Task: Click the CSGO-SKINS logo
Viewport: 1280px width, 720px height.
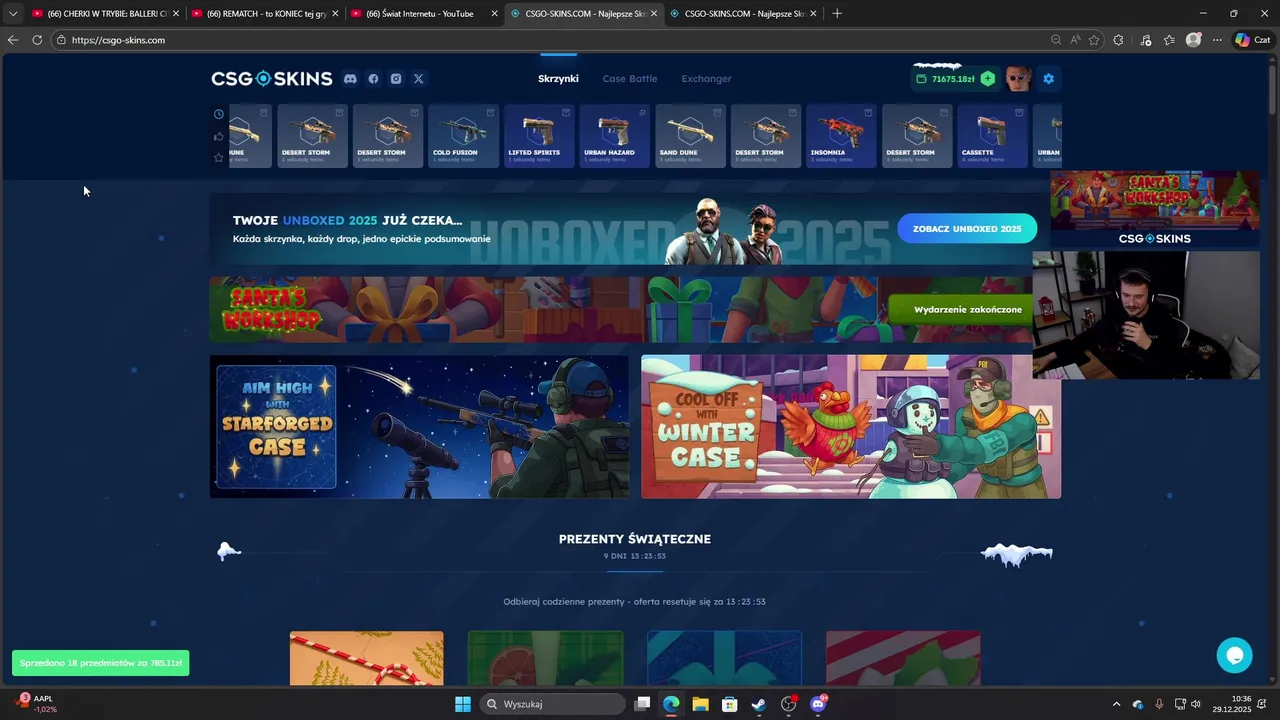Action: (x=271, y=79)
